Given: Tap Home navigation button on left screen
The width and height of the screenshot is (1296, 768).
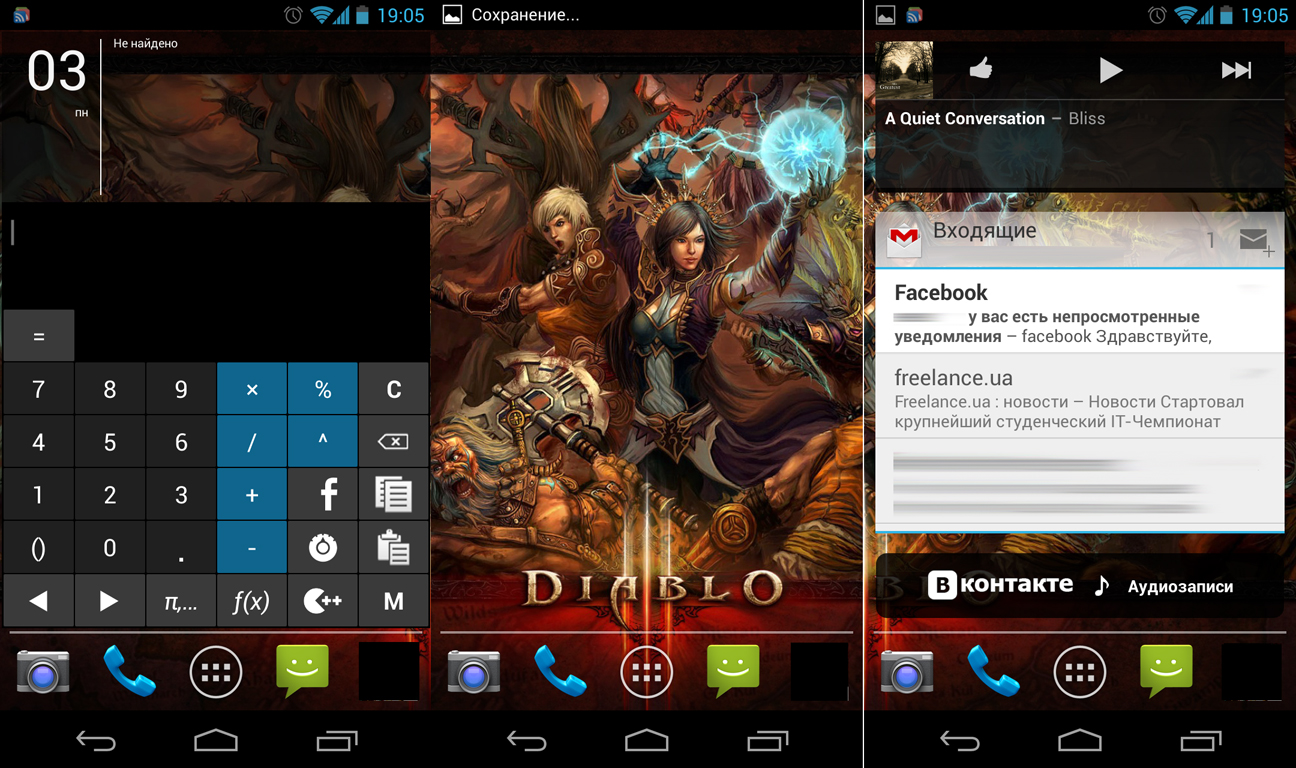Looking at the screenshot, I should click(x=216, y=741).
